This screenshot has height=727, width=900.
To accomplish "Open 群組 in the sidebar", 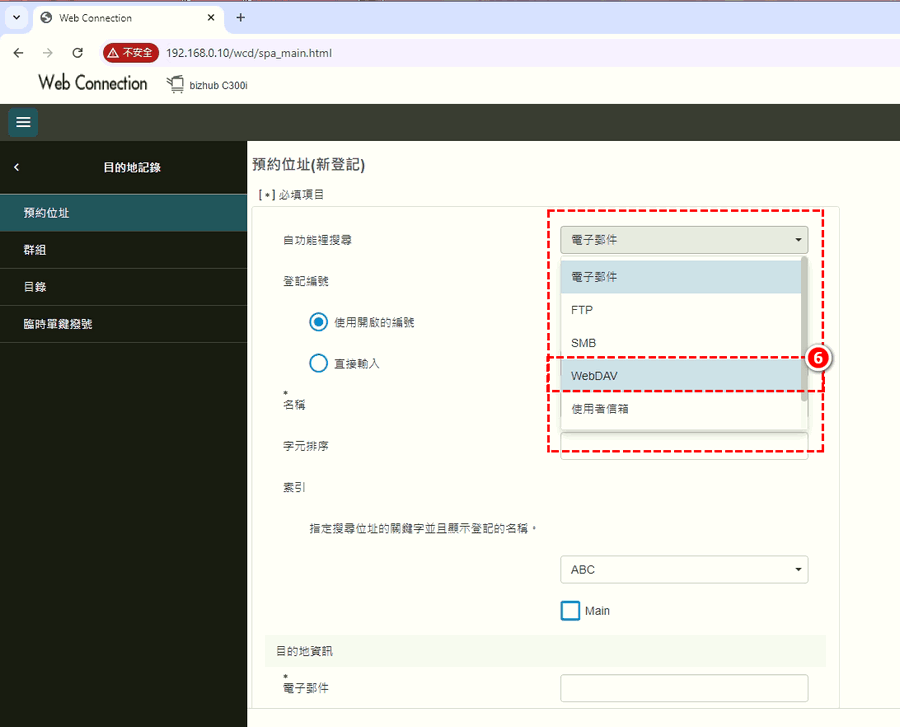I will tap(123, 250).
